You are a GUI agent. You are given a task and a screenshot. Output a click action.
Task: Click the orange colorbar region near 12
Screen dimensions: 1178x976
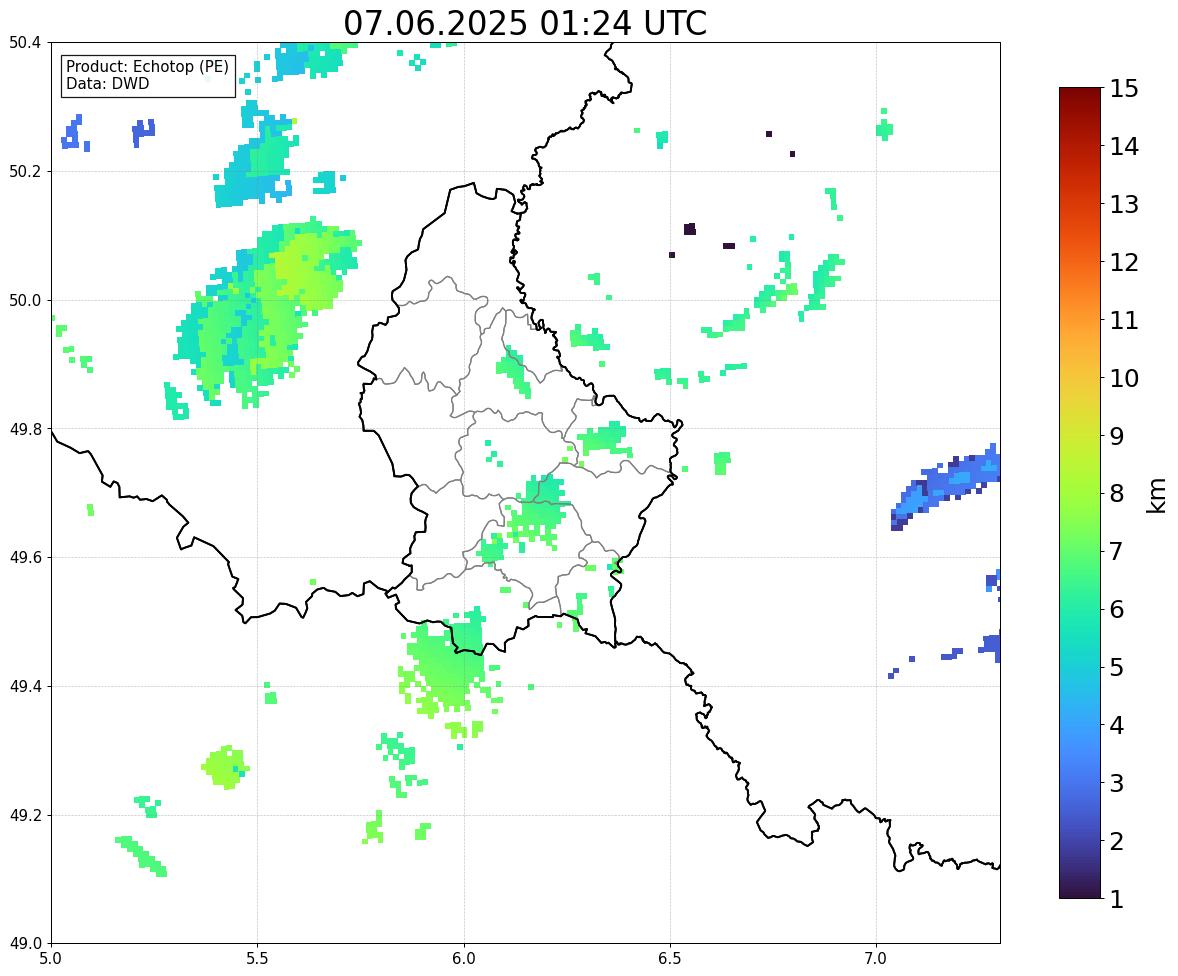[1080, 262]
